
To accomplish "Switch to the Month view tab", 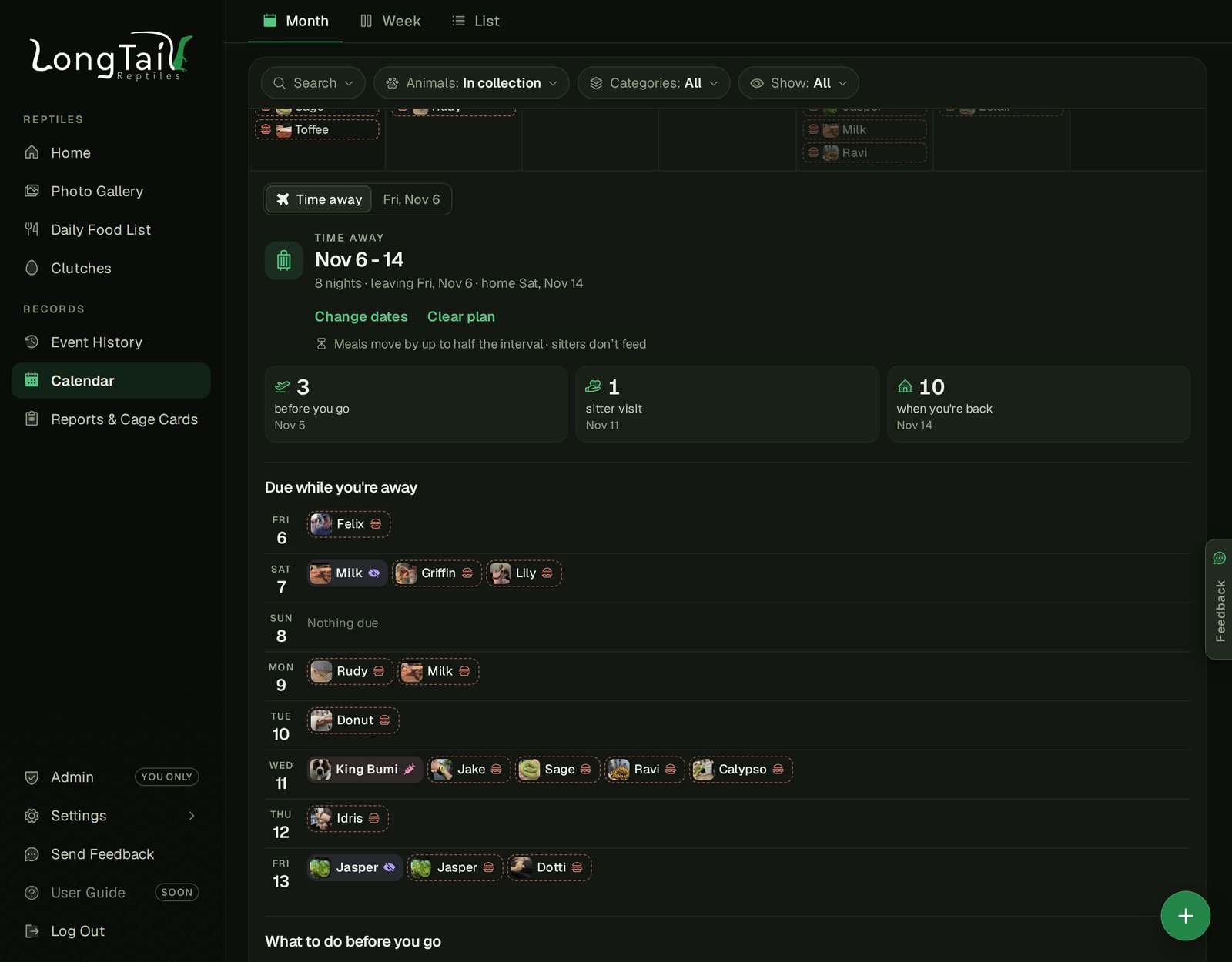I will [296, 21].
